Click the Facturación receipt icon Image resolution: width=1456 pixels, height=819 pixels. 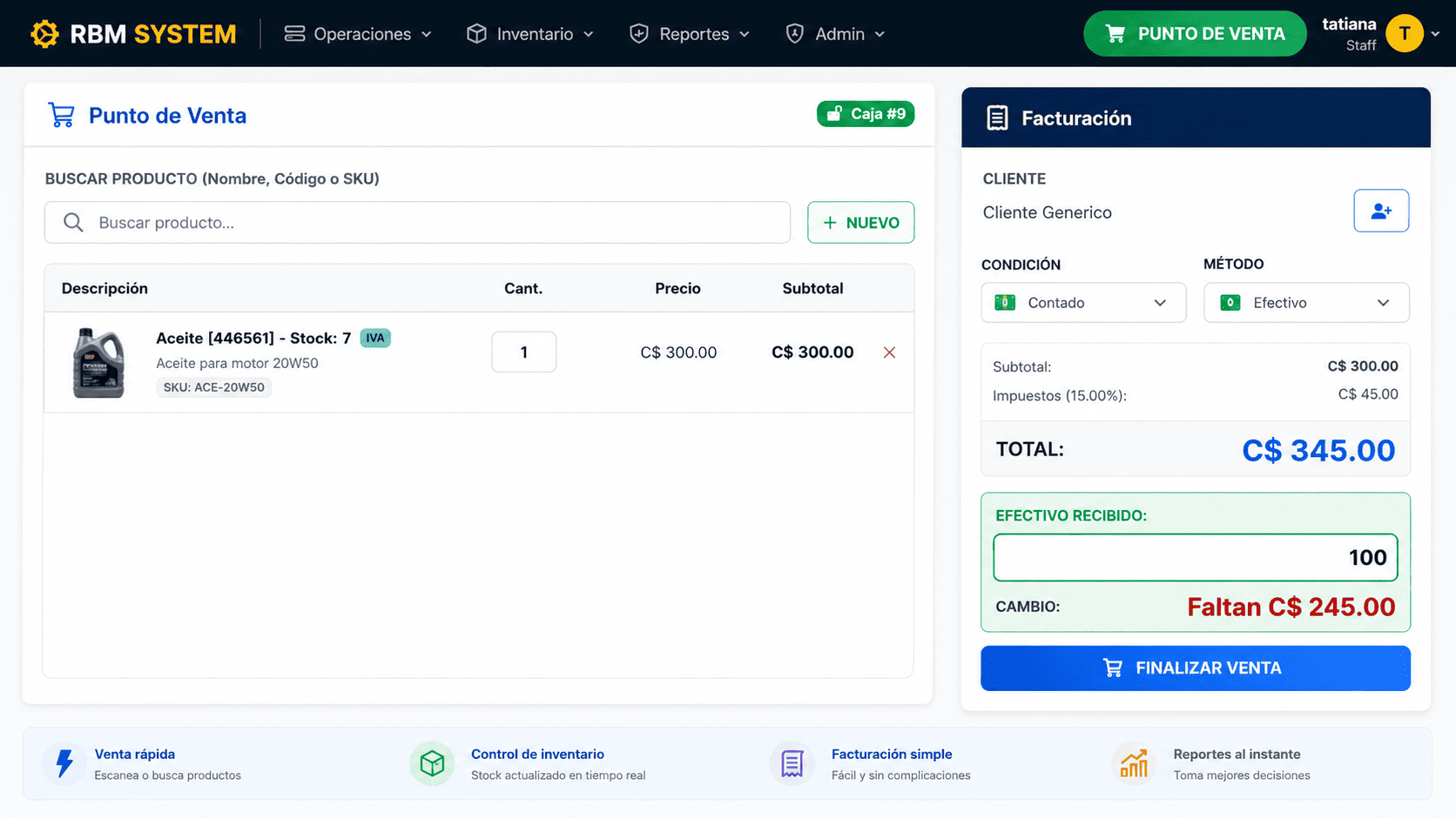click(x=998, y=118)
